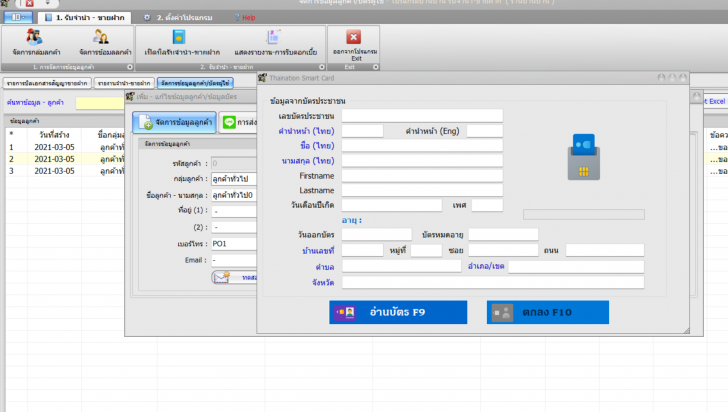Select row 1 dated 2021-03-05
The height and width of the screenshot is (412, 728).
(x=65, y=147)
